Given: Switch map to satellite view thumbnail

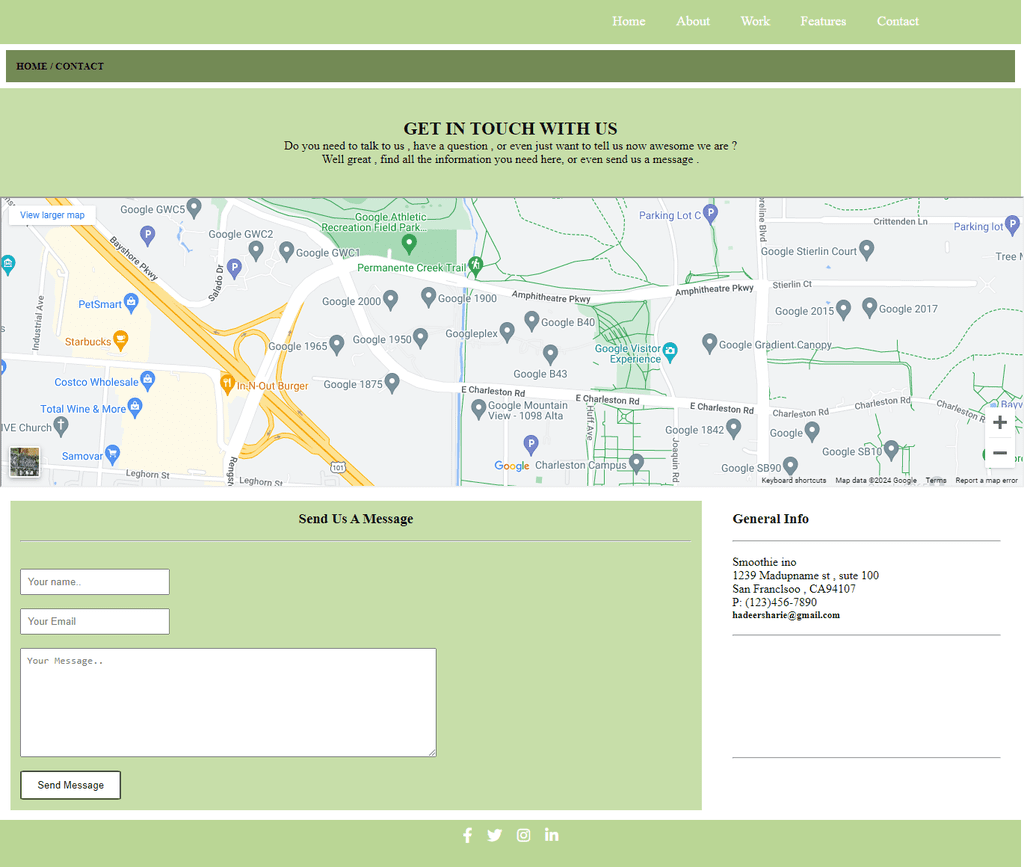Looking at the screenshot, I should 25,462.
